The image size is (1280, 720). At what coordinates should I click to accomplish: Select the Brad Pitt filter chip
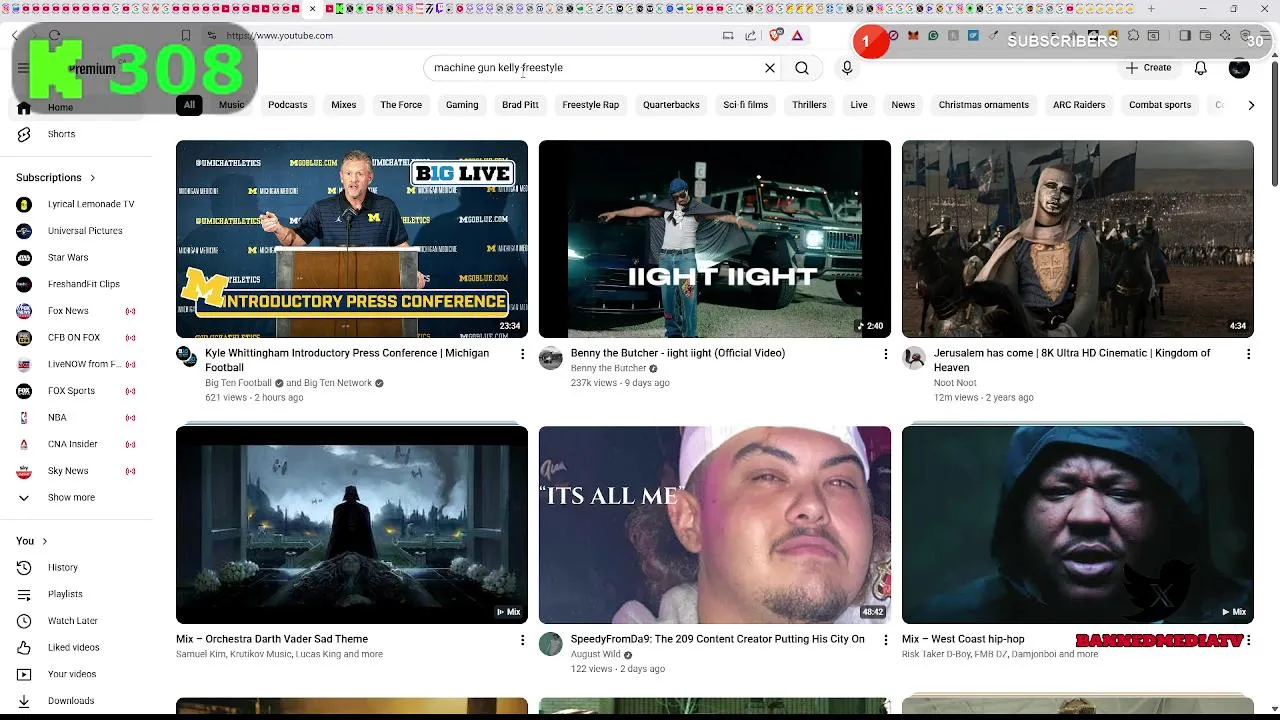tap(520, 105)
